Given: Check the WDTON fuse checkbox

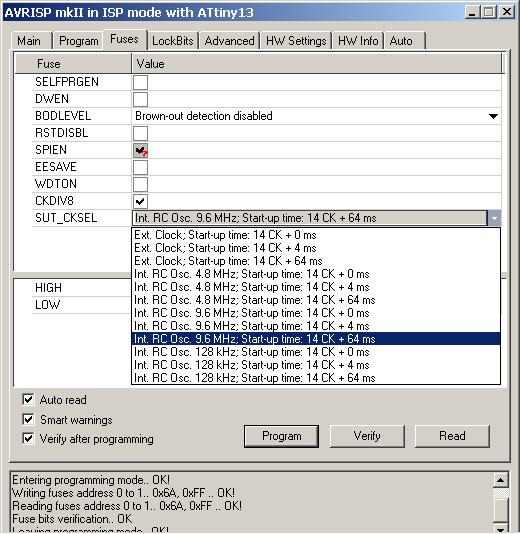Looking at the screenshot, I should tap(140, 185).
